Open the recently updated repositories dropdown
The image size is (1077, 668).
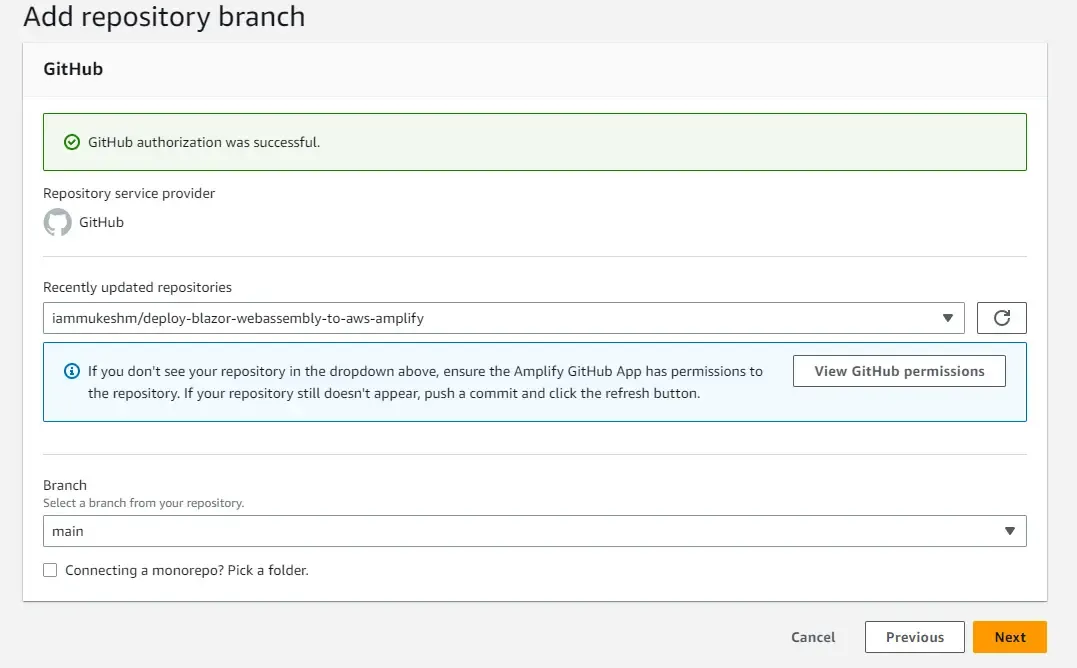pyautogui.click(x=500, y=317)
